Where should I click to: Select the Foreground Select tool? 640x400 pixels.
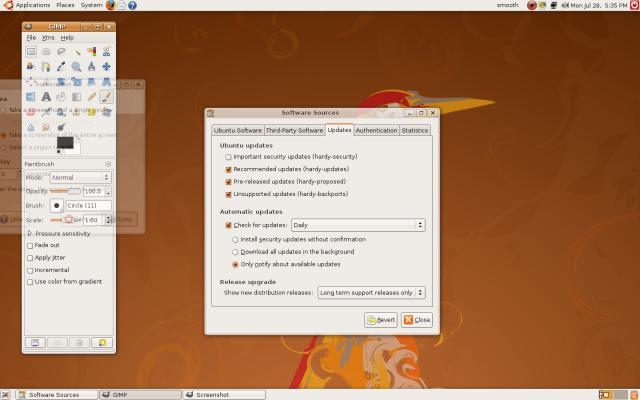pyautogui.click(x=31, y=67)
